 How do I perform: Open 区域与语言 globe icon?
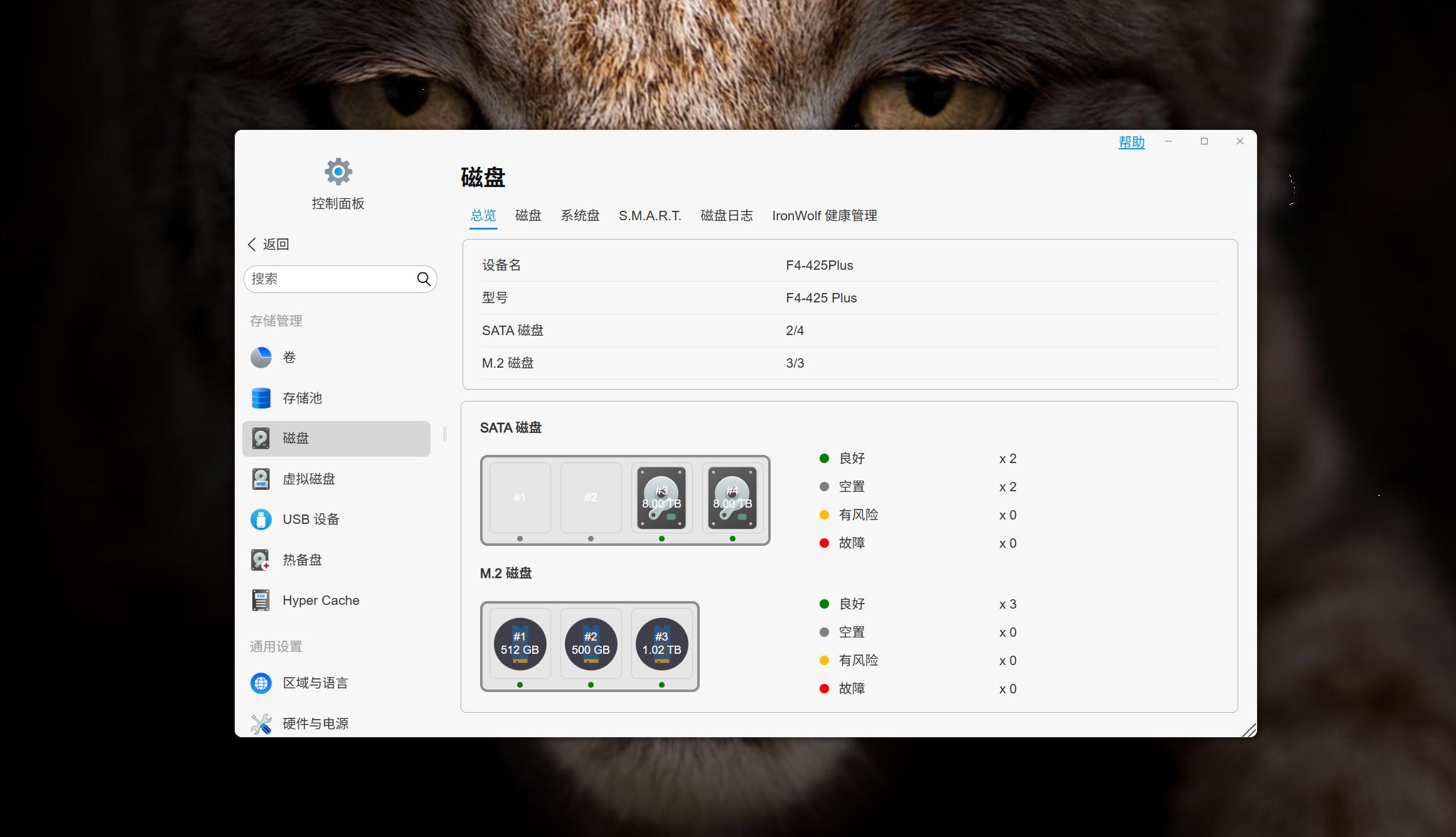click(261, 683)
